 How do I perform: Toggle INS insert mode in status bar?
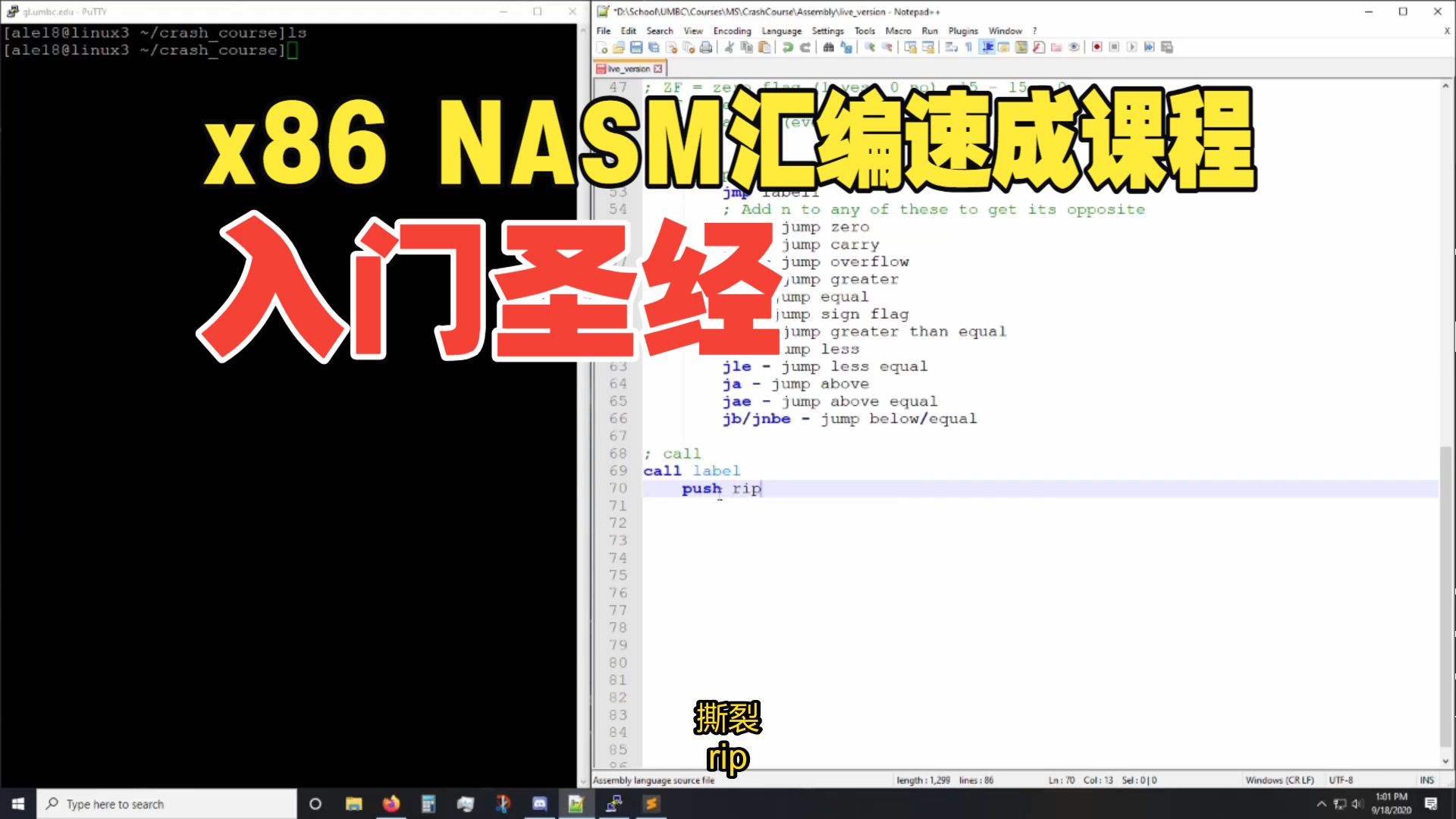point(1426,780)
